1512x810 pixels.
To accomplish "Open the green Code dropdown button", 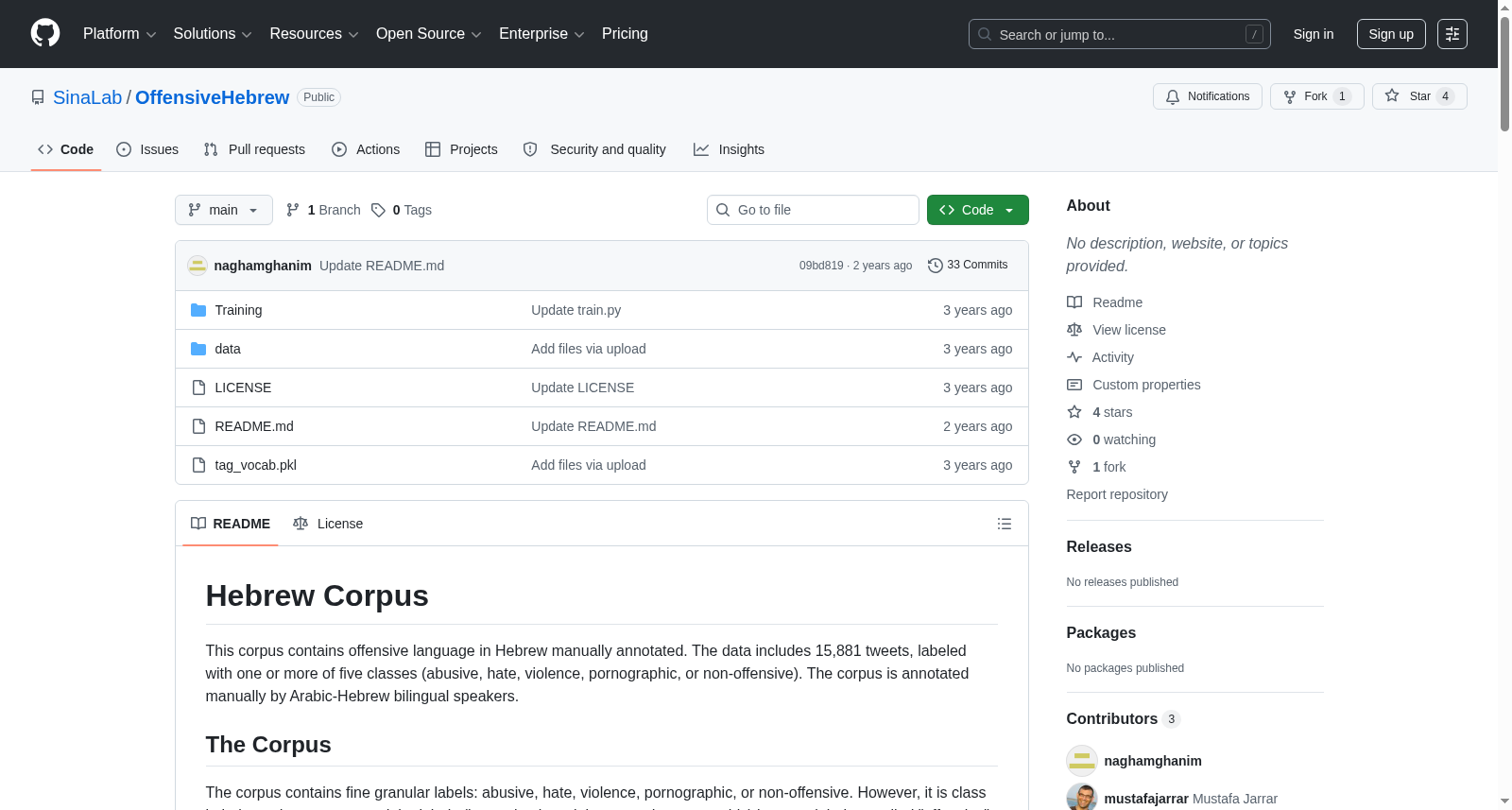I will tap(977, 210).
